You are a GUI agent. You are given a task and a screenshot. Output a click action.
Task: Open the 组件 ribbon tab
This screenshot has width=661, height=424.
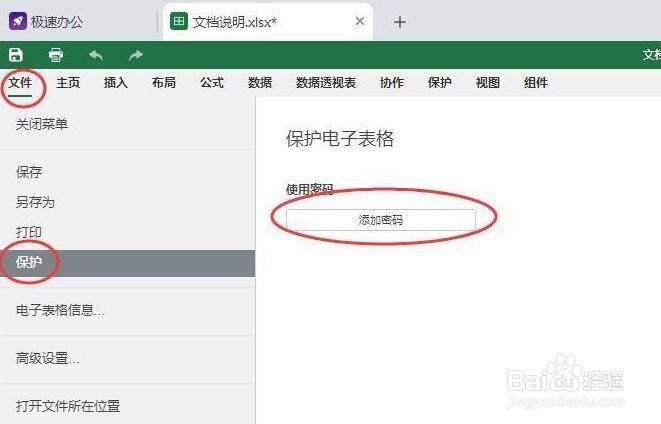(536, 83)
